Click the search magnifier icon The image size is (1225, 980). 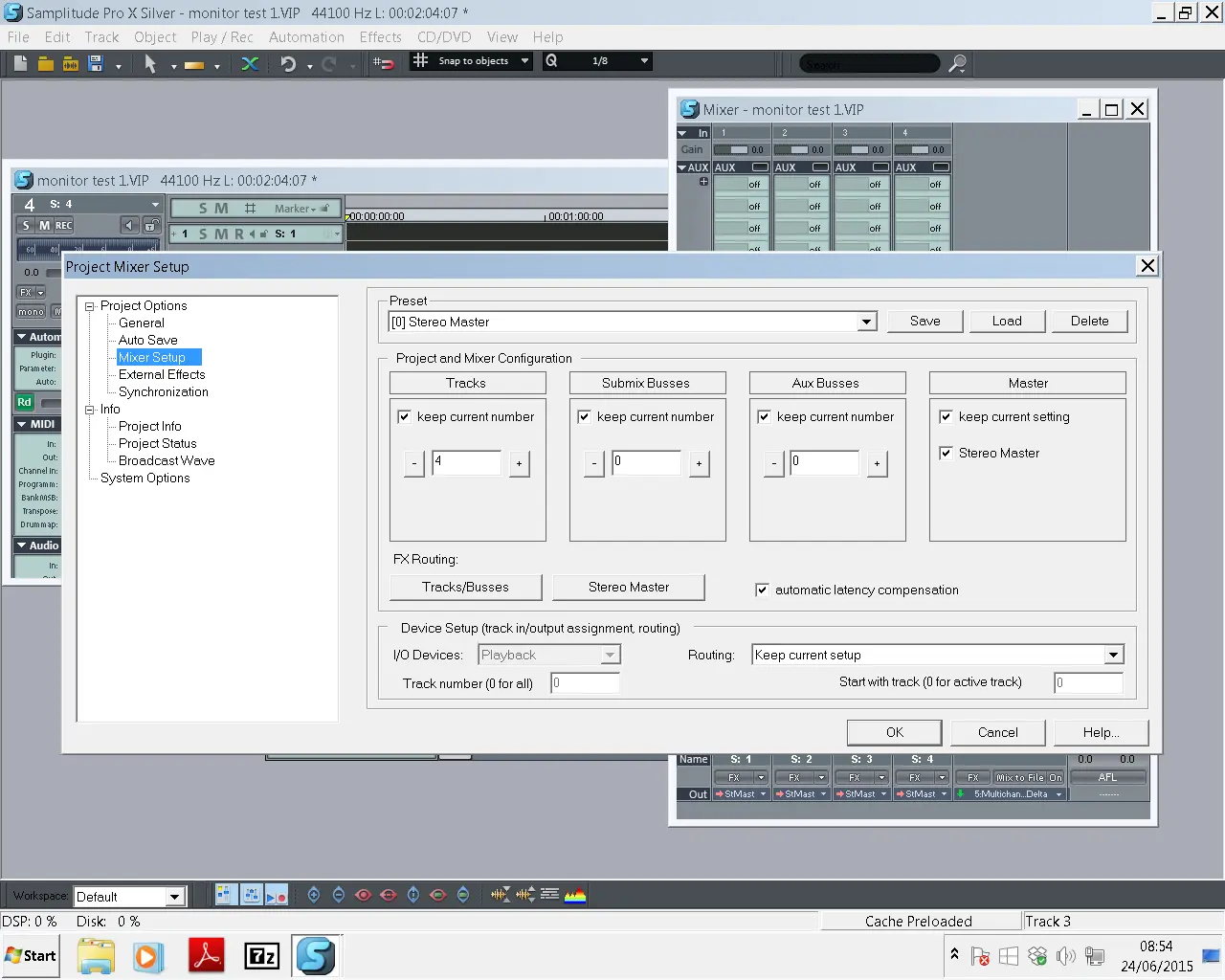tap(957, 64)
